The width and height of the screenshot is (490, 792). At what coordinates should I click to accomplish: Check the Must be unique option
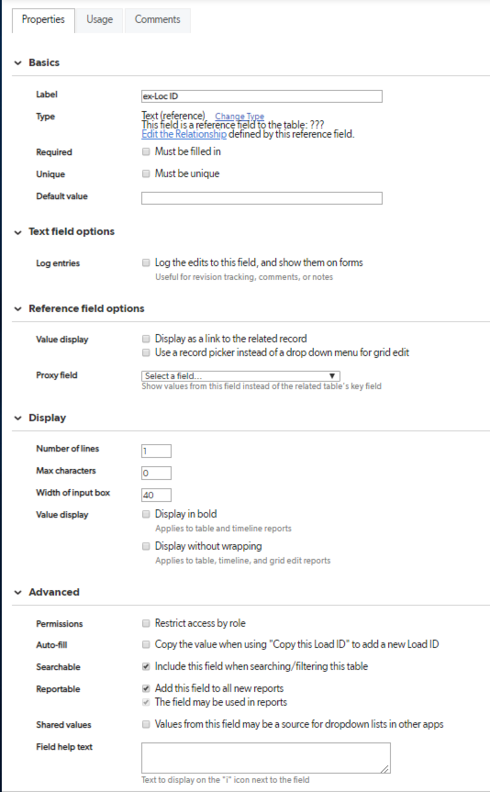pos(146,174)
